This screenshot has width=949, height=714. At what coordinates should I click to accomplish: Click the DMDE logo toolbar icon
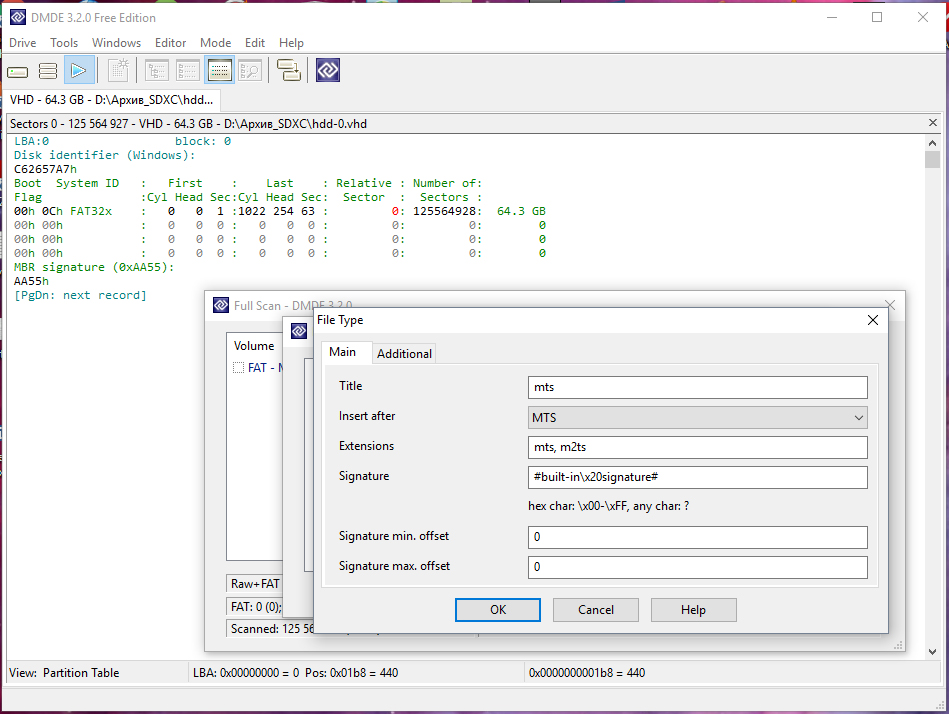[x=327, y=70]
